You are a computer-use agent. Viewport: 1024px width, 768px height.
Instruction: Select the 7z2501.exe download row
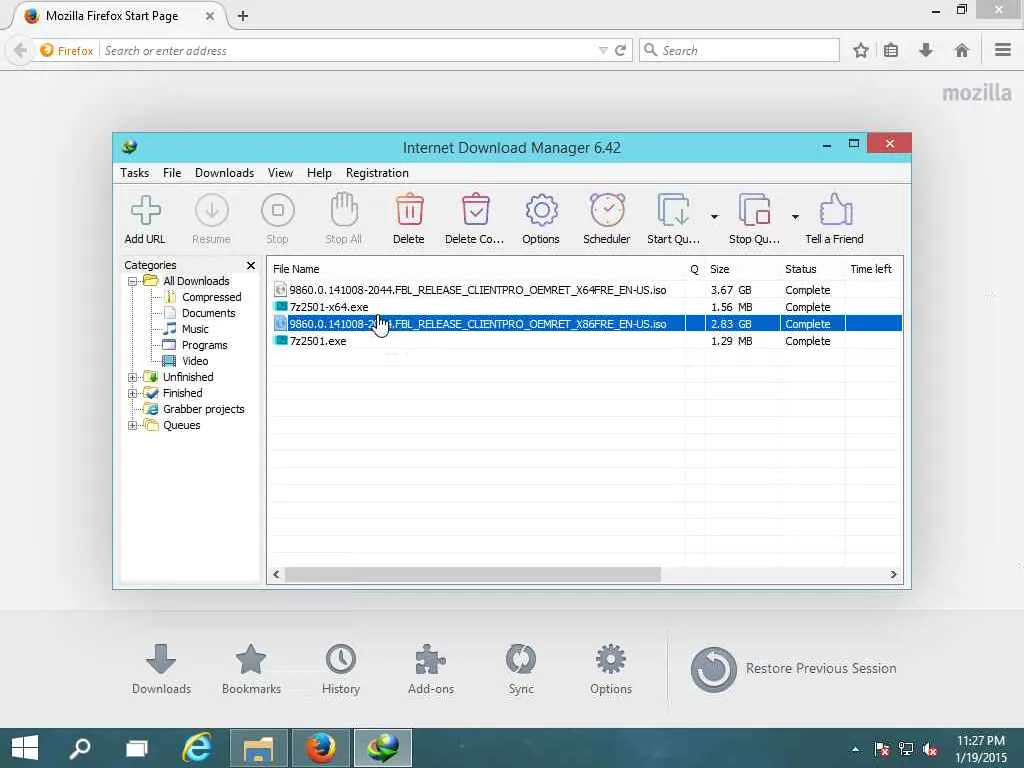point(585,341)
